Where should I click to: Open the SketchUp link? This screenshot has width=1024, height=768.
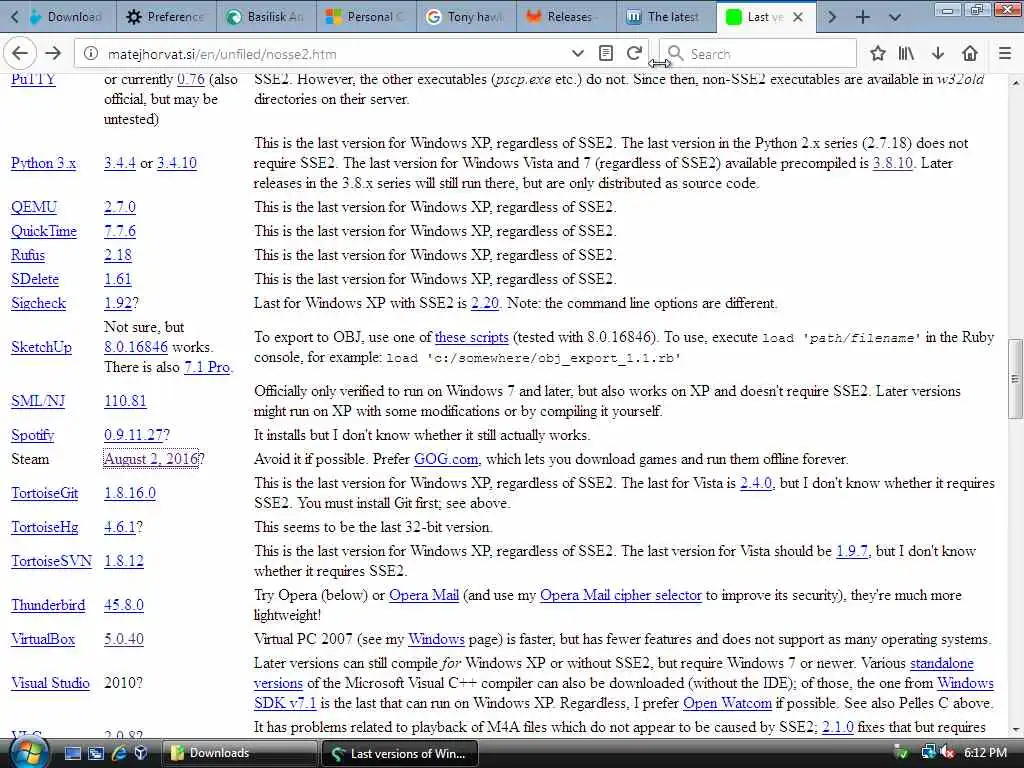tap(41, 347)
